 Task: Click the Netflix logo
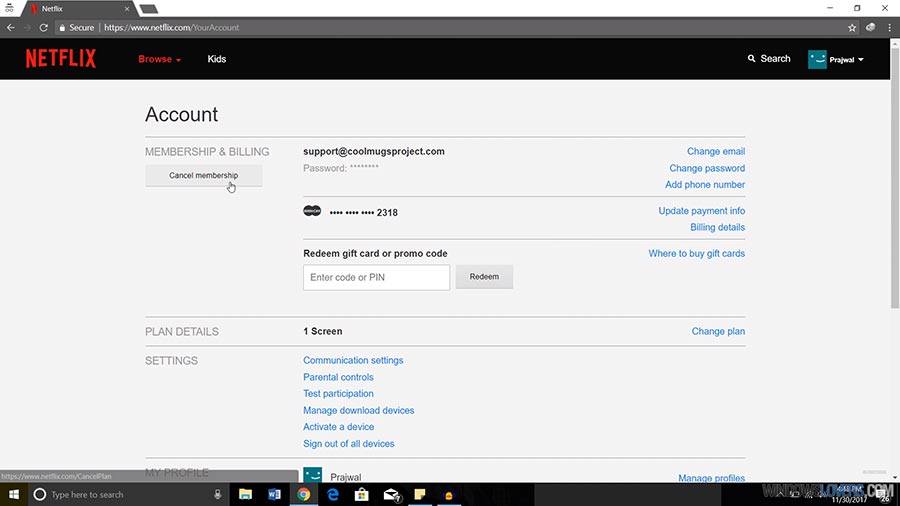61,59
